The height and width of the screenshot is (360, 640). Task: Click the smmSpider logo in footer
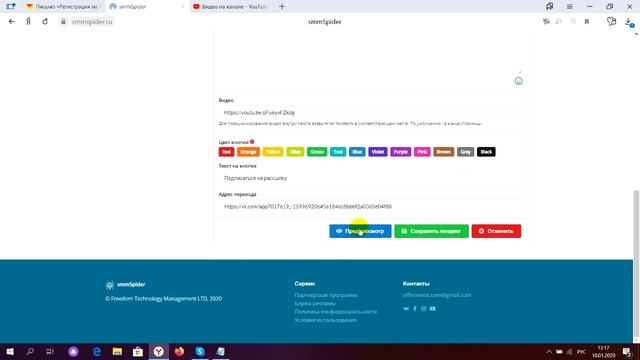[125, 284]
